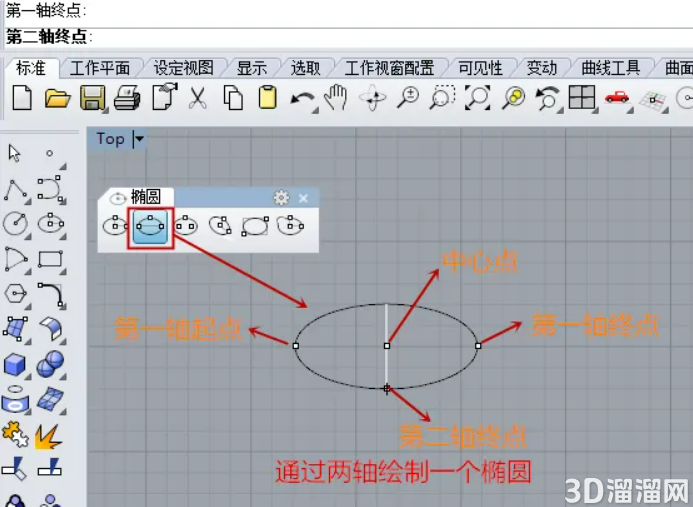Select the Polygon tool
Screen dimensions: 693x507
(x=15, y=294)
